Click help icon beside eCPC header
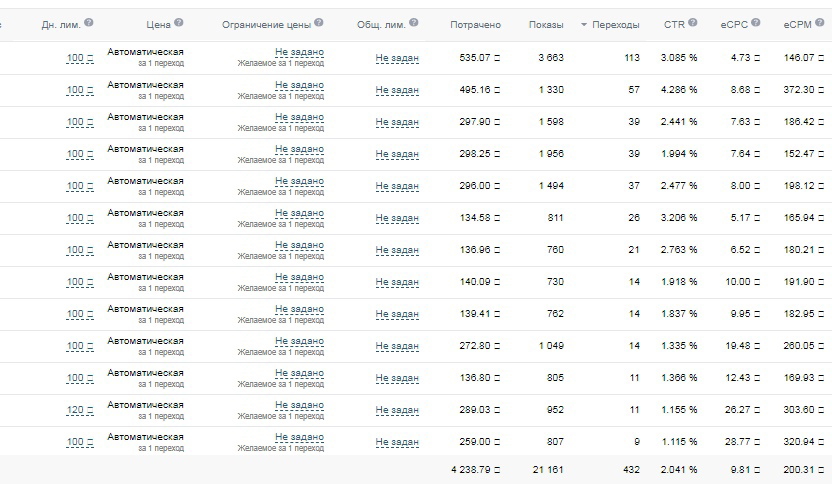 [x=756, y=22]
